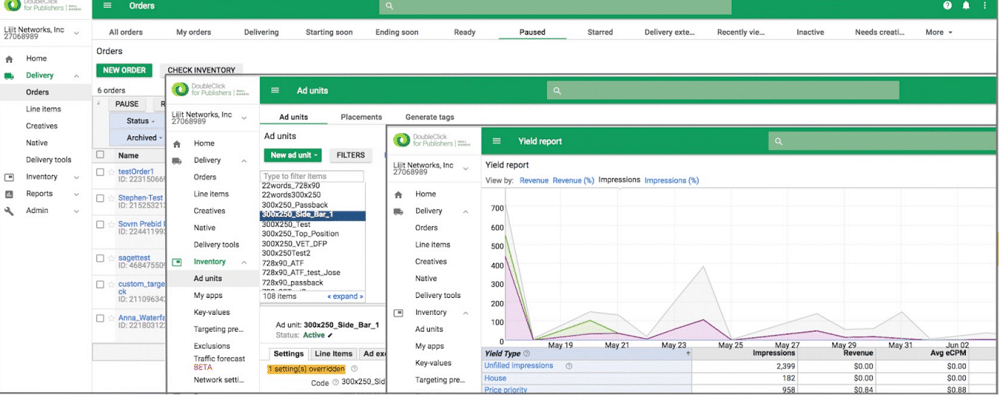The image size is (1000, 400).
Task: Click search magnifier in Ad units window header
Action: pos(557,91)
